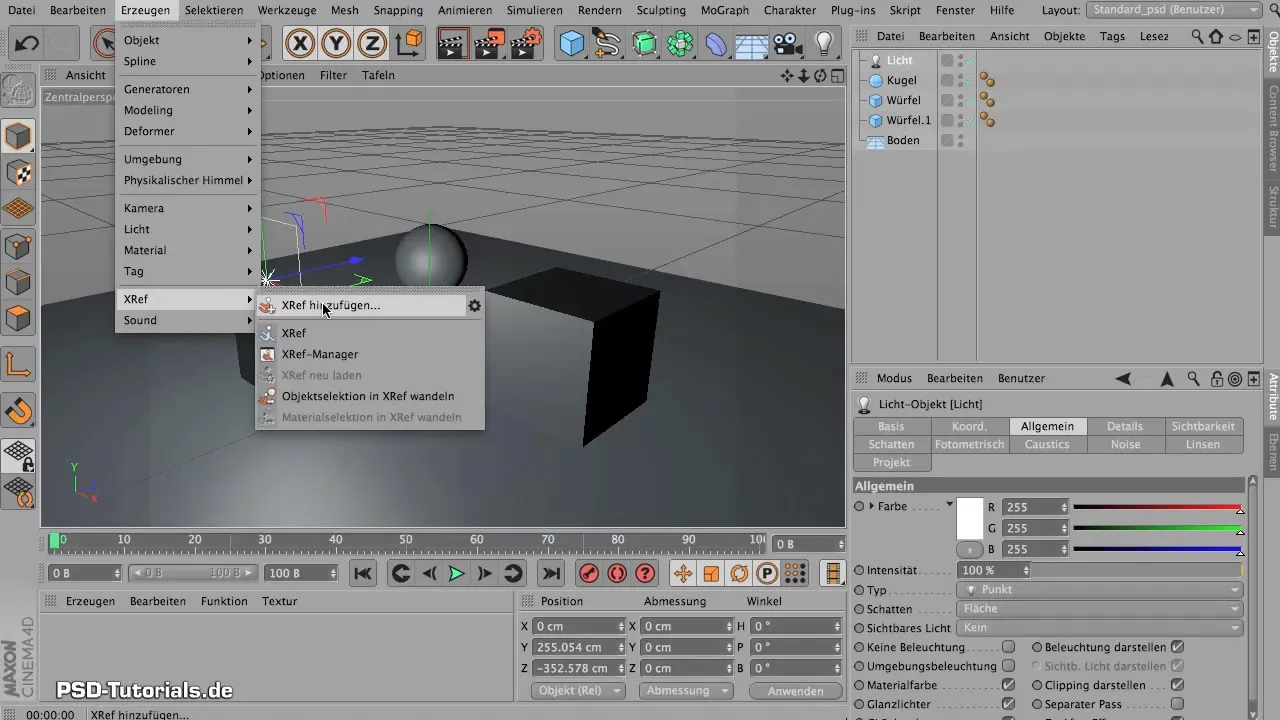
Task: Click the spline pen tool icon
Action: coord(607,43)
